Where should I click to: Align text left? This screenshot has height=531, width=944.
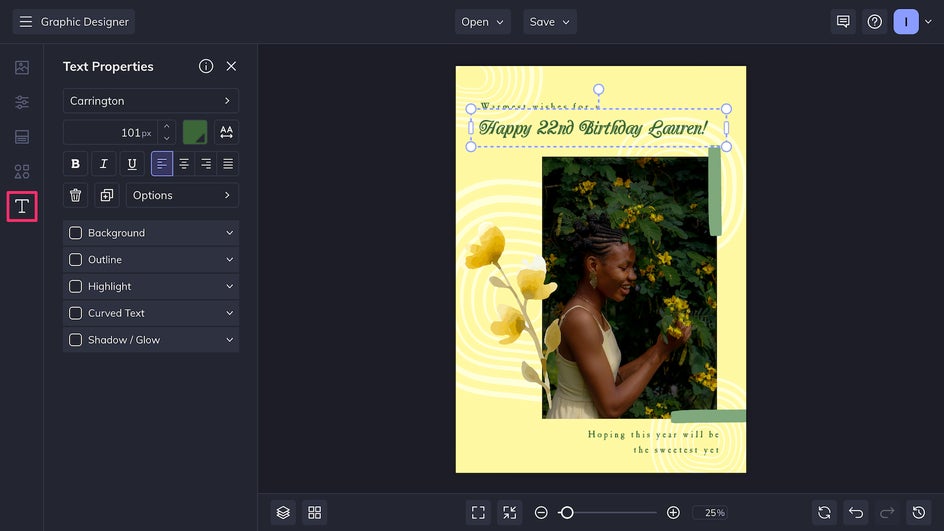[162, 164]
